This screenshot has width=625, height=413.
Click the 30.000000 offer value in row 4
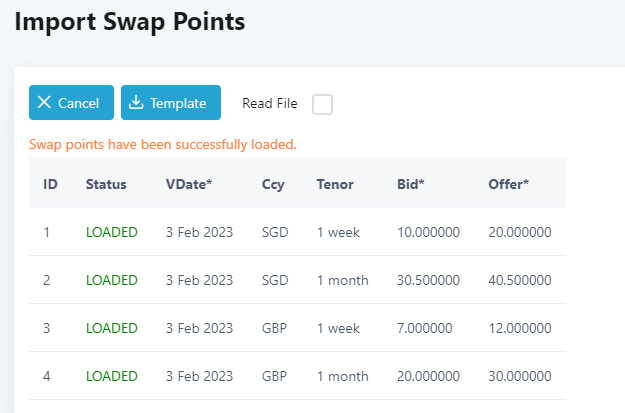tap(520, 376)
